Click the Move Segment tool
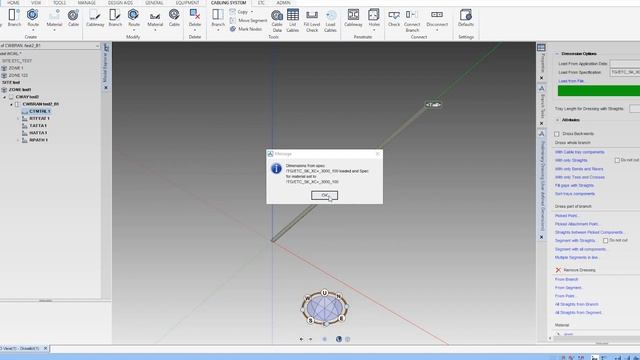Viewport: 640px width, 360px height. pos(249,20)
